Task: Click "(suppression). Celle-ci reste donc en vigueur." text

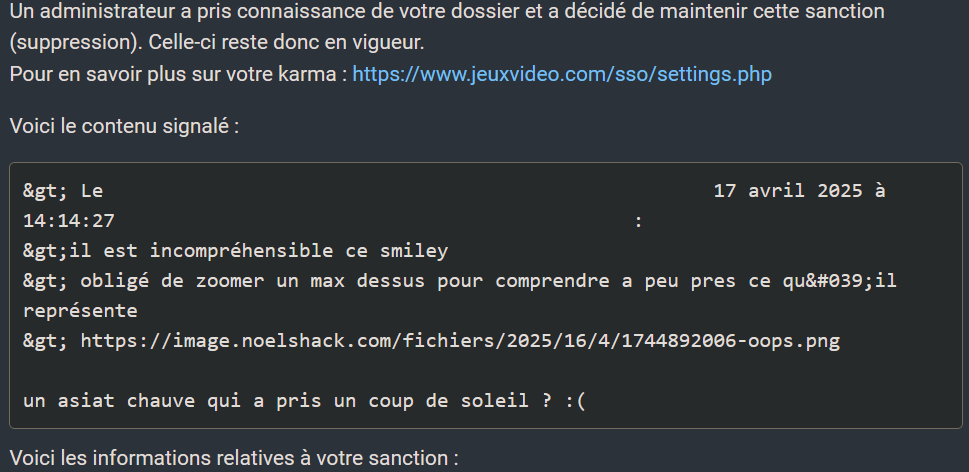Action: coord(217,42)
